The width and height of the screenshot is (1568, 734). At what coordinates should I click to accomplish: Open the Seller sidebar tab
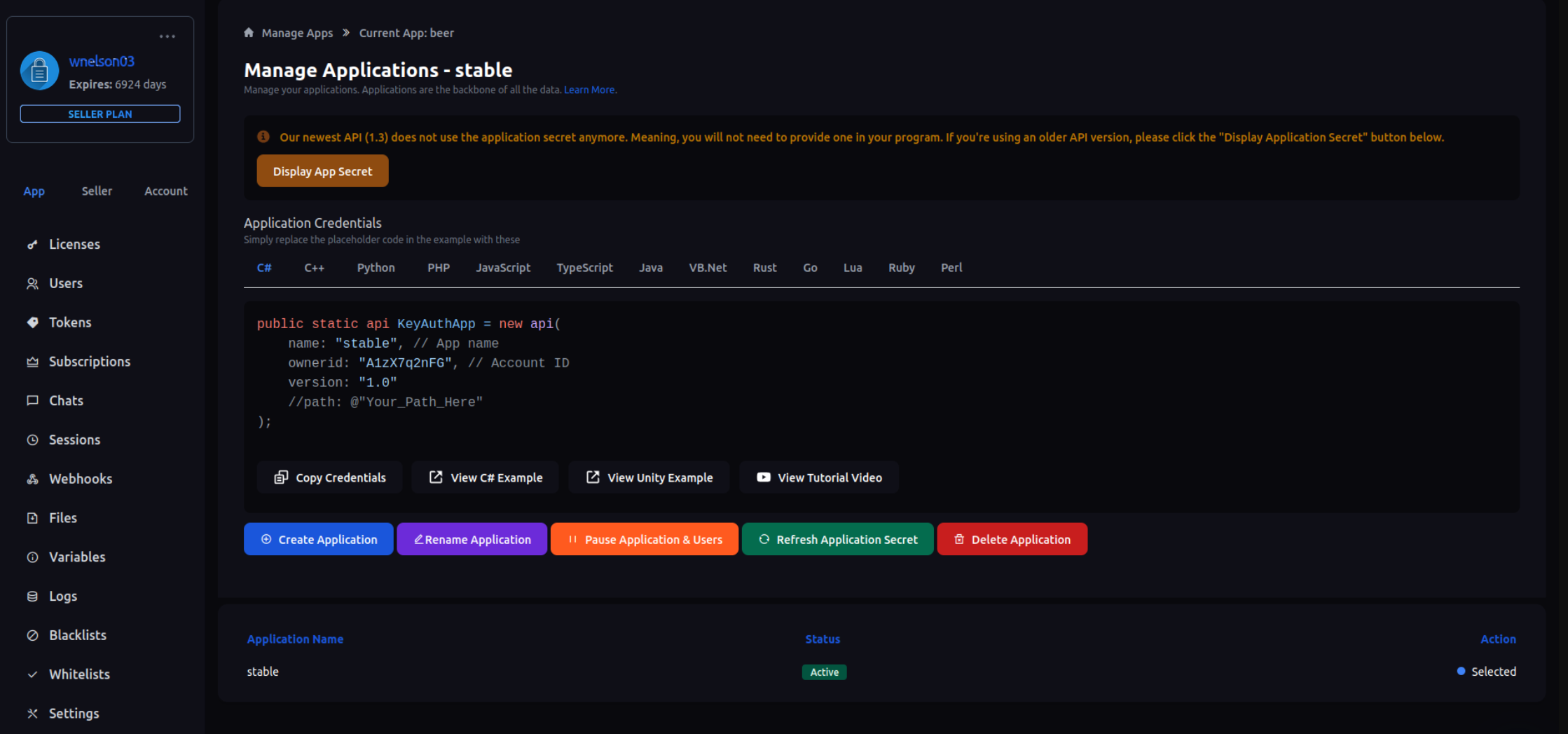97,191
